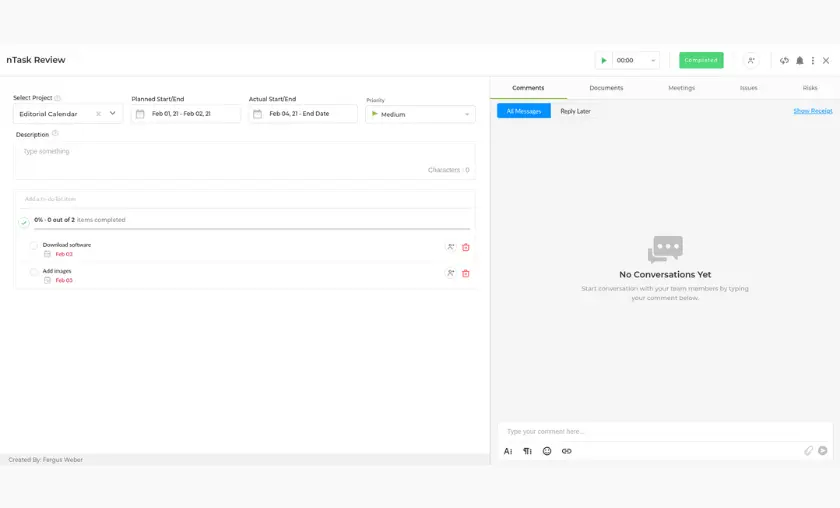840x508 pixels.
Task: Select the All Messages filter button
Action: tap(524, 111)
